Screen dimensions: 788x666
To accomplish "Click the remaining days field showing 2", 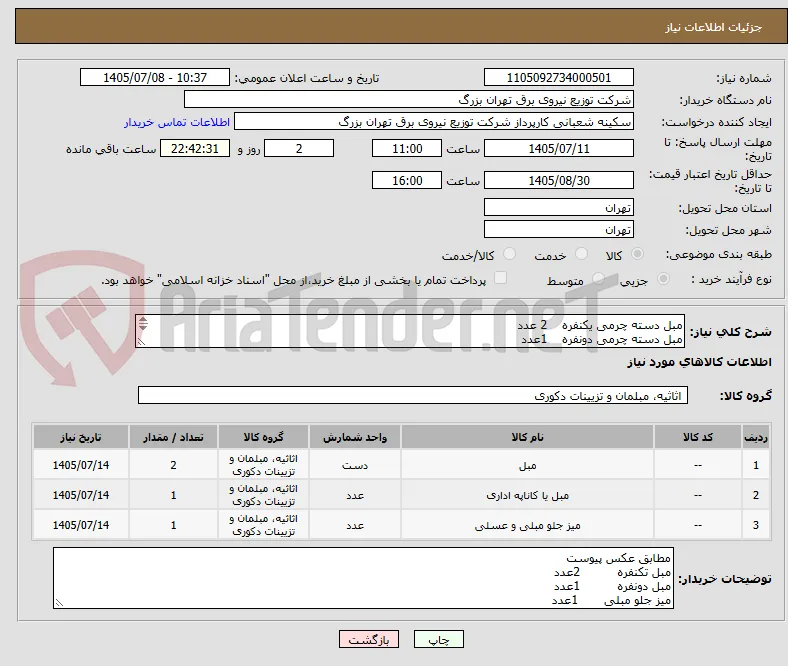I will pos(299,148).
